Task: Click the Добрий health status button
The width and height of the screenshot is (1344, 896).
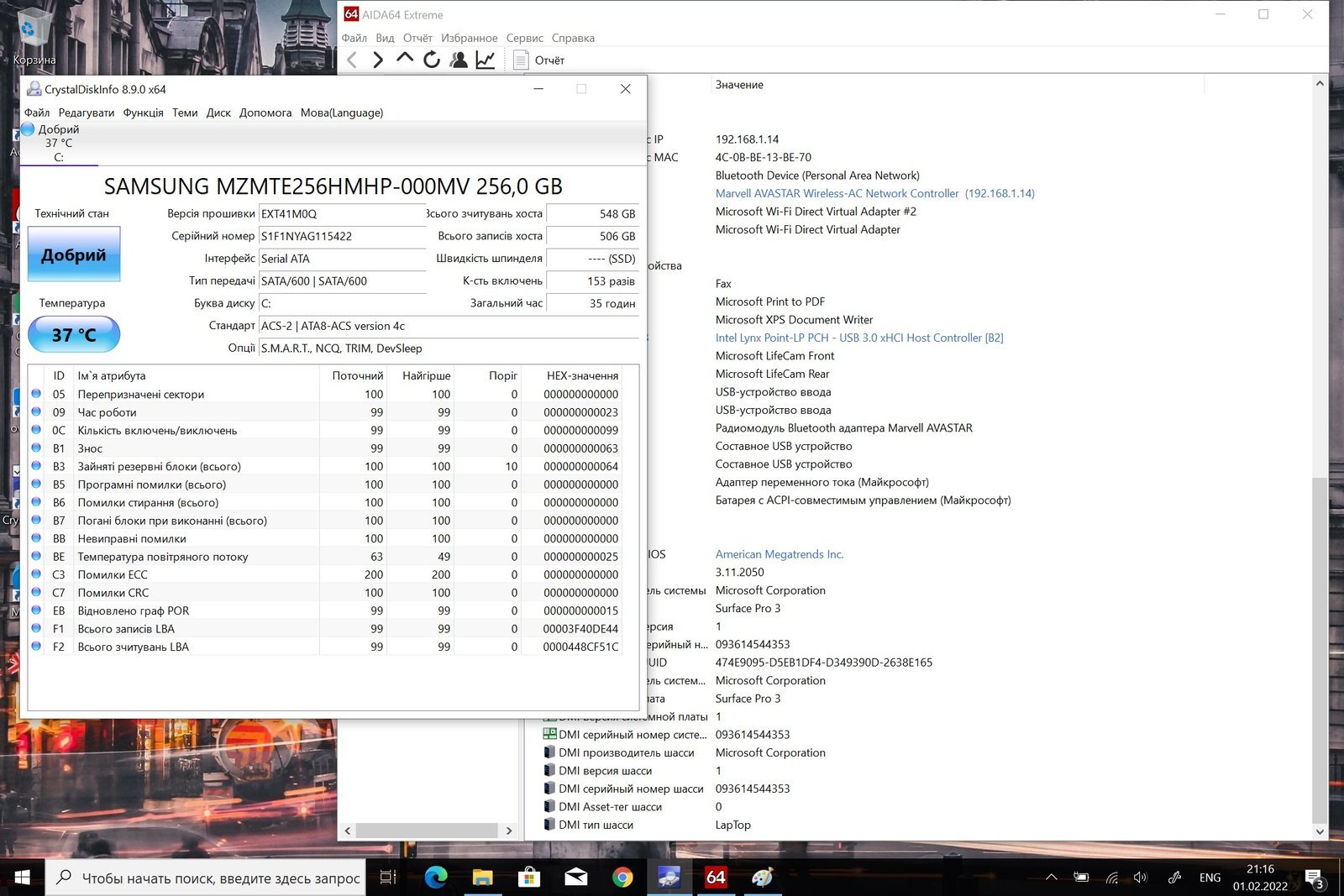Action: tap(74, 254)
